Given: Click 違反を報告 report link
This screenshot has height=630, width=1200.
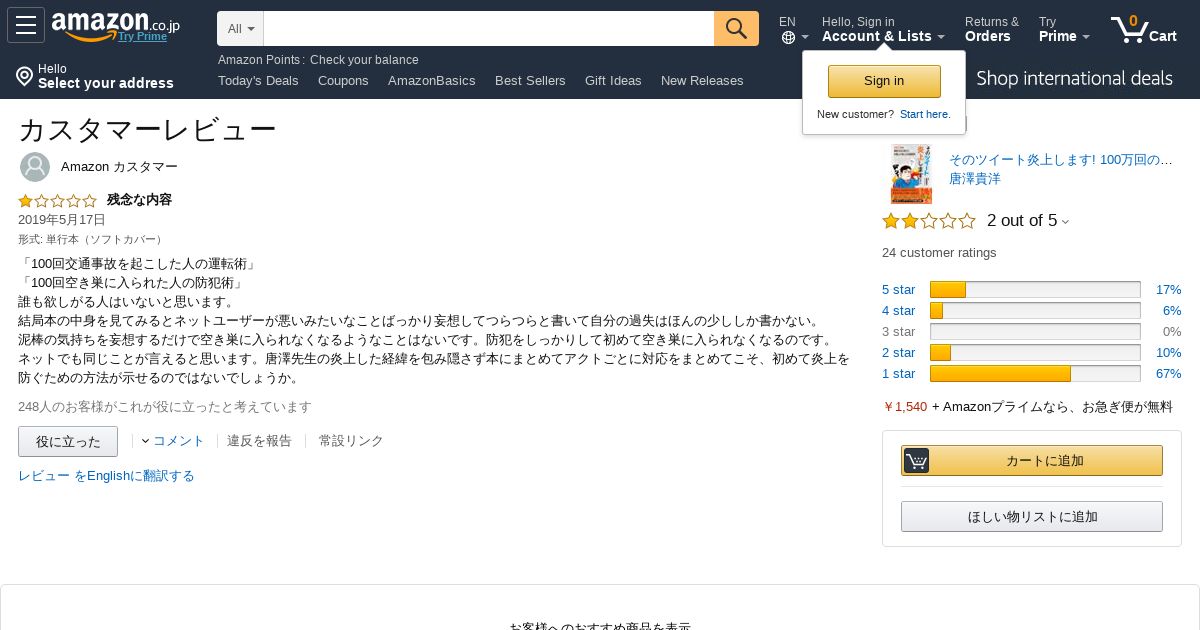Looking at the screenshot, I should [259, 441].
